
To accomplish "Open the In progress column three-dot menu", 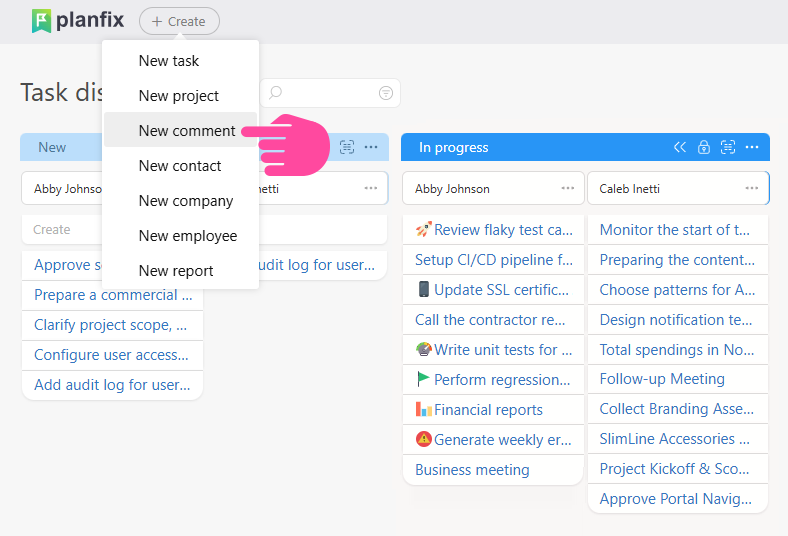I will tap(752, 147).
